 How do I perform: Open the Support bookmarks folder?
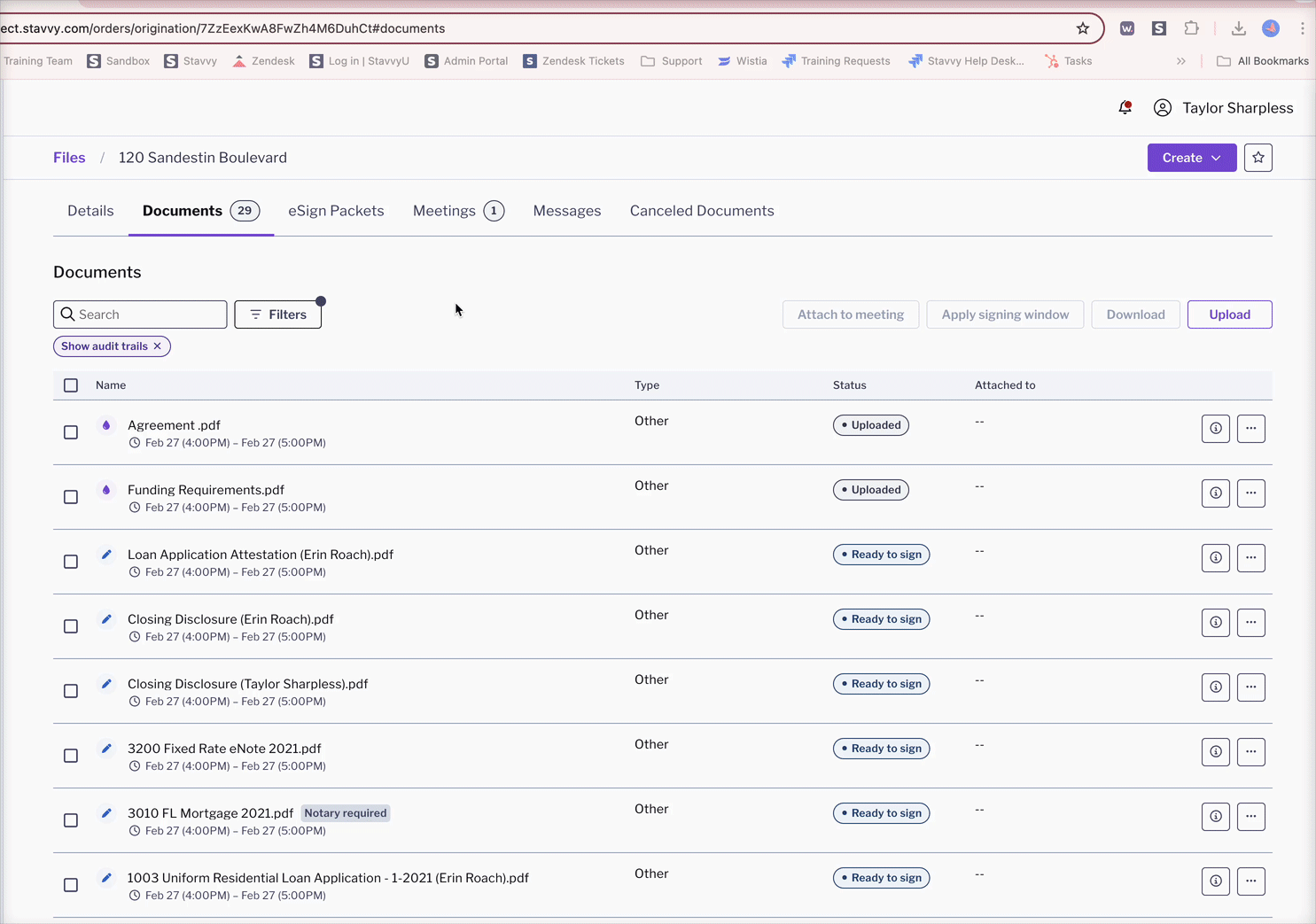672,61
